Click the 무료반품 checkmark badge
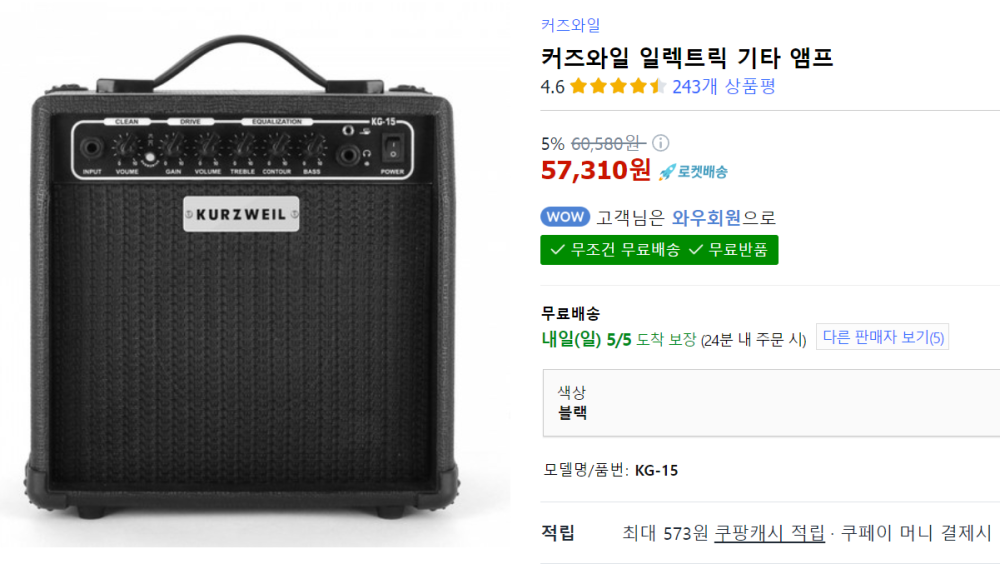 [x=731, y=250]
